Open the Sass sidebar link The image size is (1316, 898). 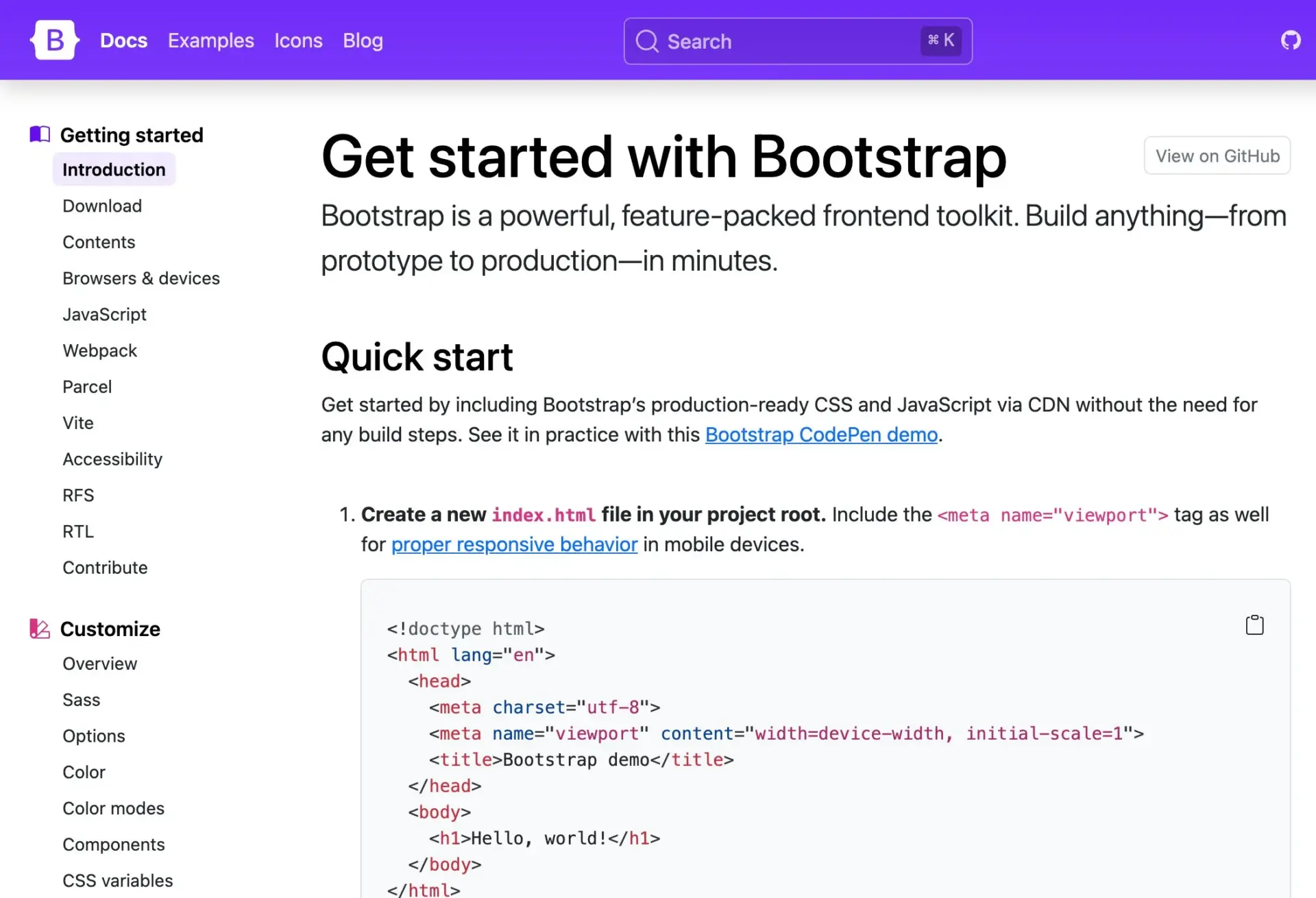click(81, 700)
